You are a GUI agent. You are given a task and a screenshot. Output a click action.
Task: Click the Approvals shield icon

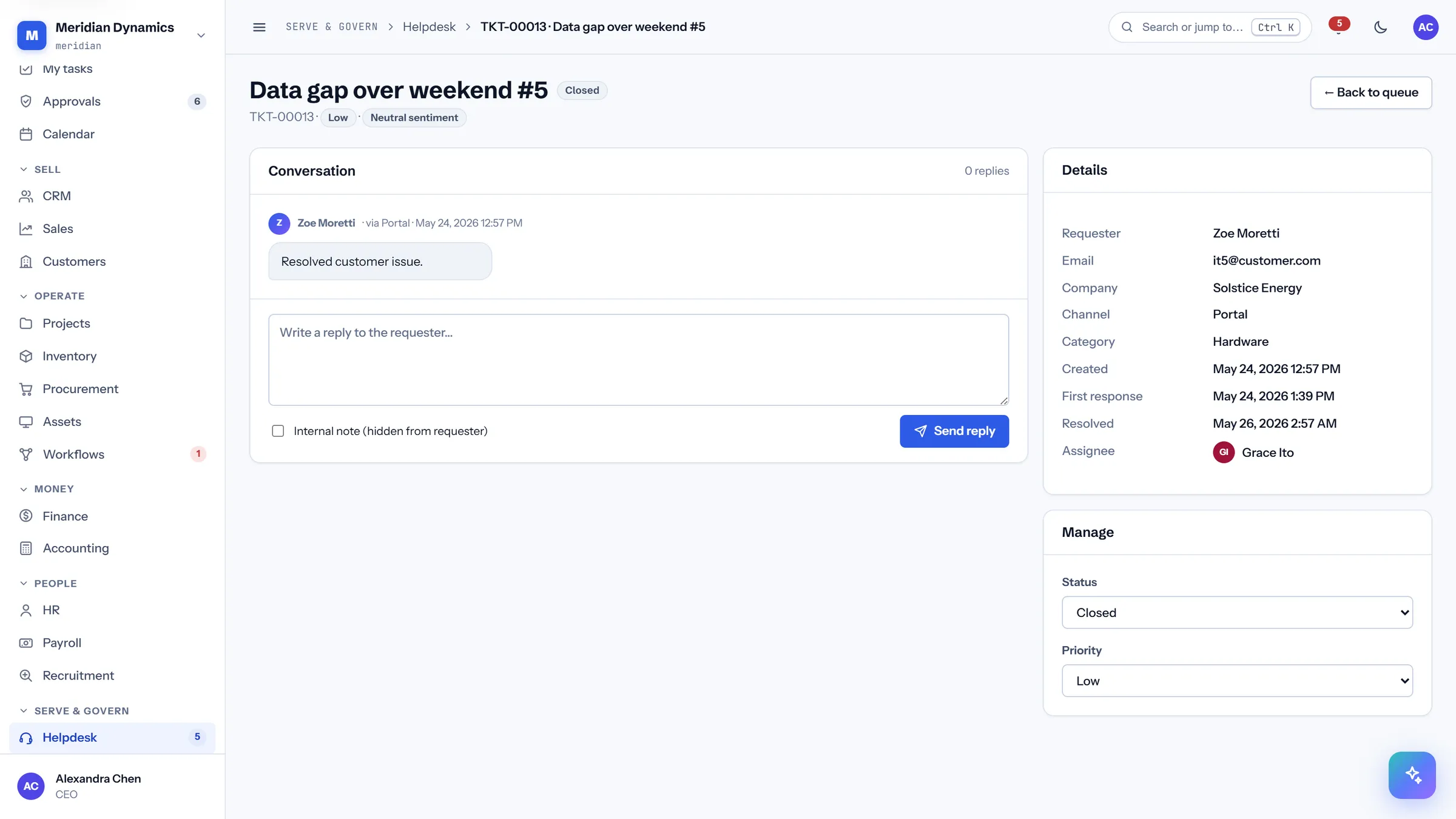pos(26,101)
